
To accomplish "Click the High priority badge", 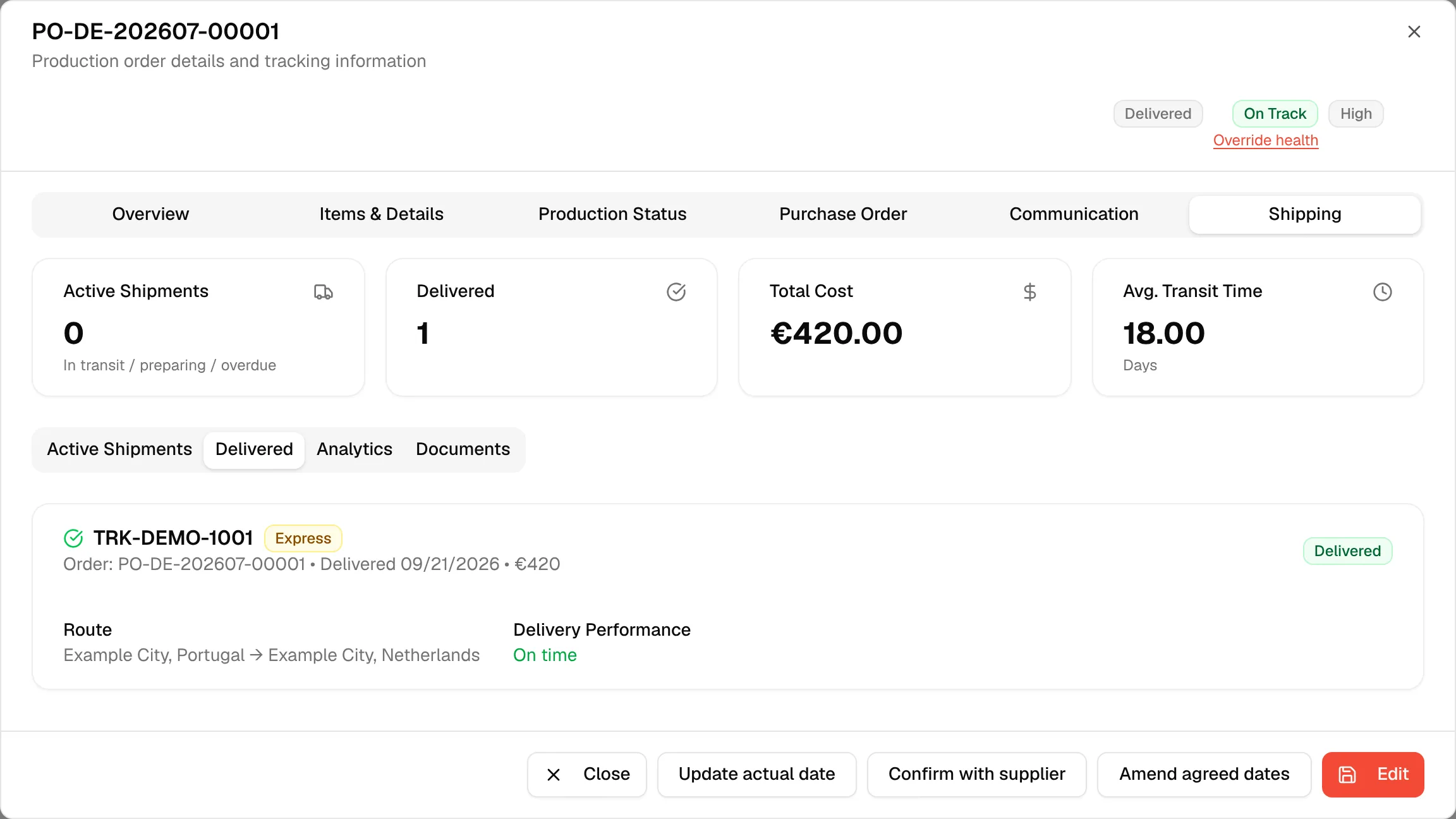I will 1356,114.
